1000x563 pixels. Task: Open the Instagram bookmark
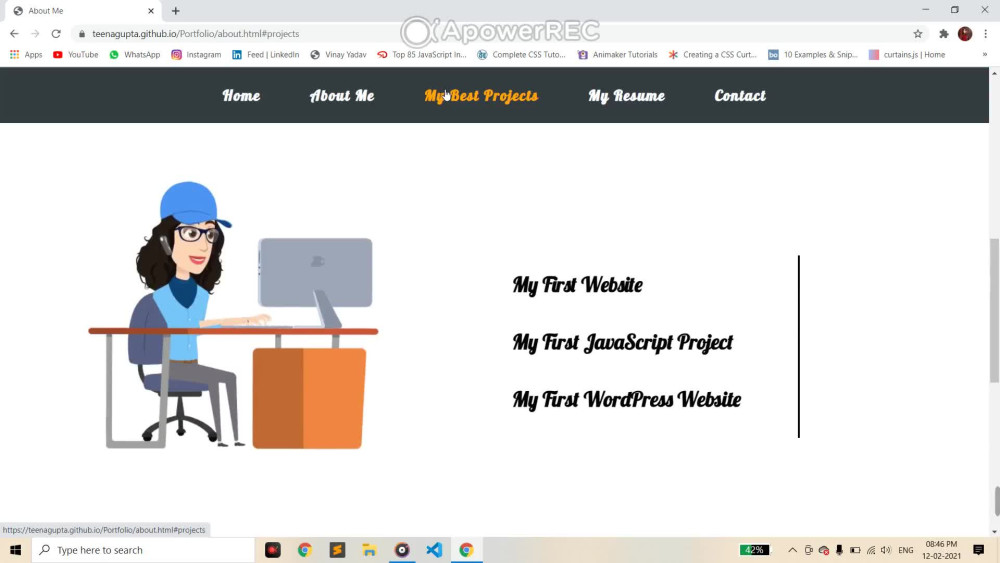click(196, 55)
